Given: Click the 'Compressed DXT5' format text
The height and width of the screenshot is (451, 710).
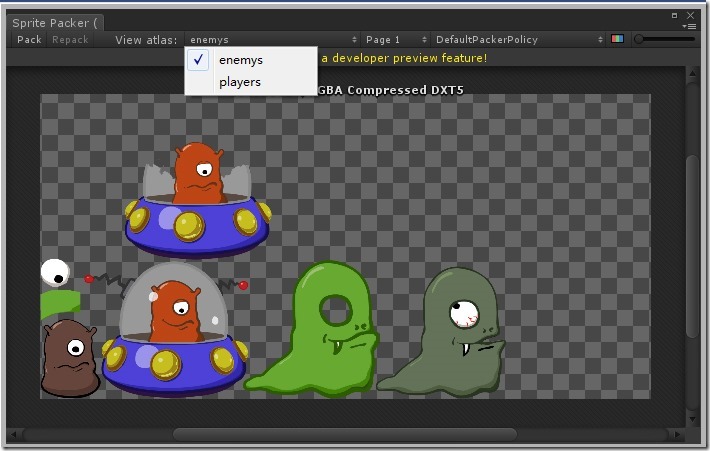Looking at the screenshot, I should 405,90.
